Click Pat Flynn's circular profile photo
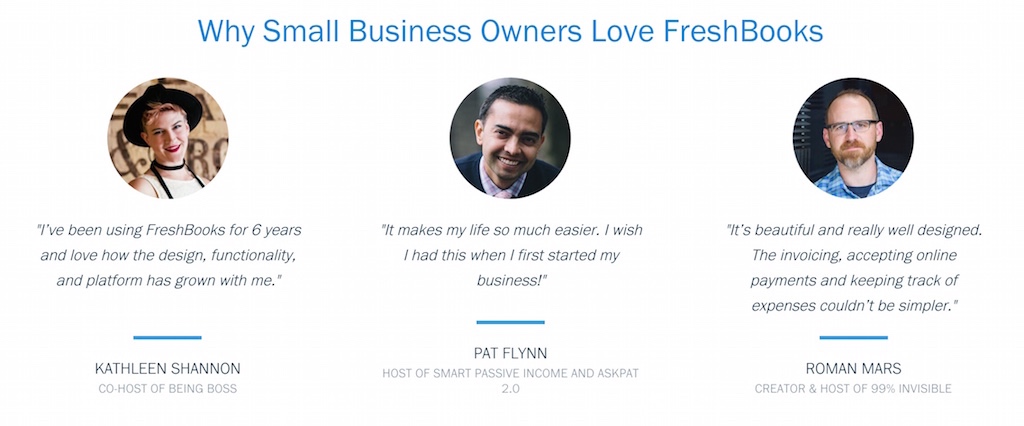The height and width of the screenshot is (426, 1024). click(x=510, y=138)
